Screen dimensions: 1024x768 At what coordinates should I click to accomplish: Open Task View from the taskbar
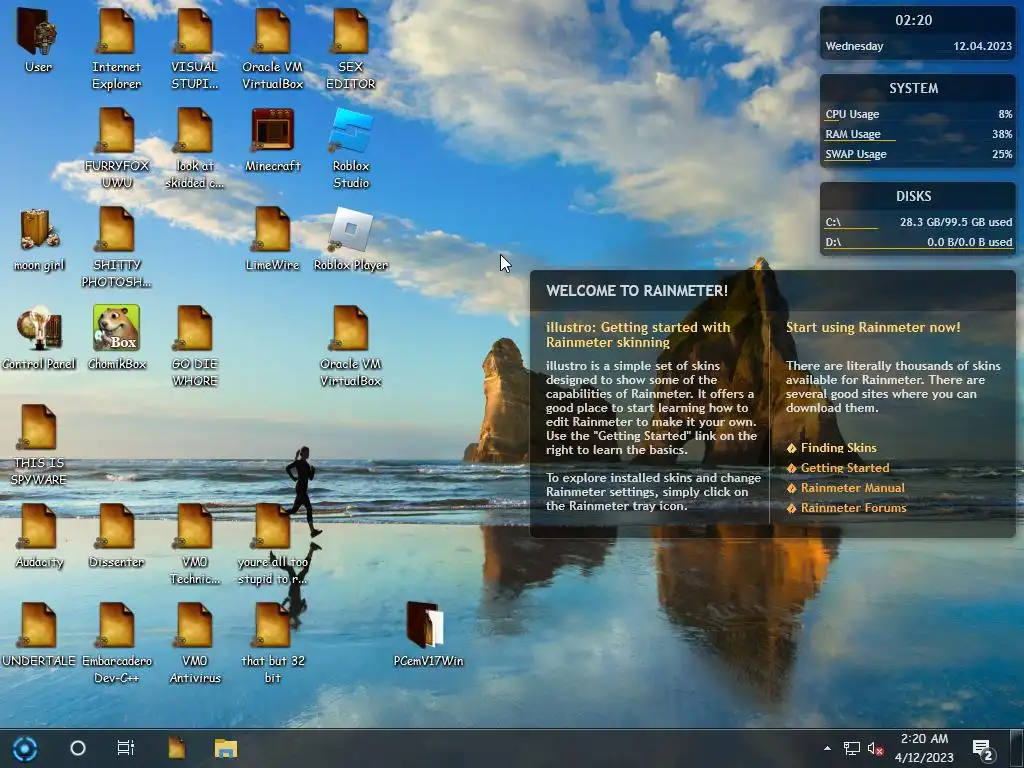pos(125,748)
